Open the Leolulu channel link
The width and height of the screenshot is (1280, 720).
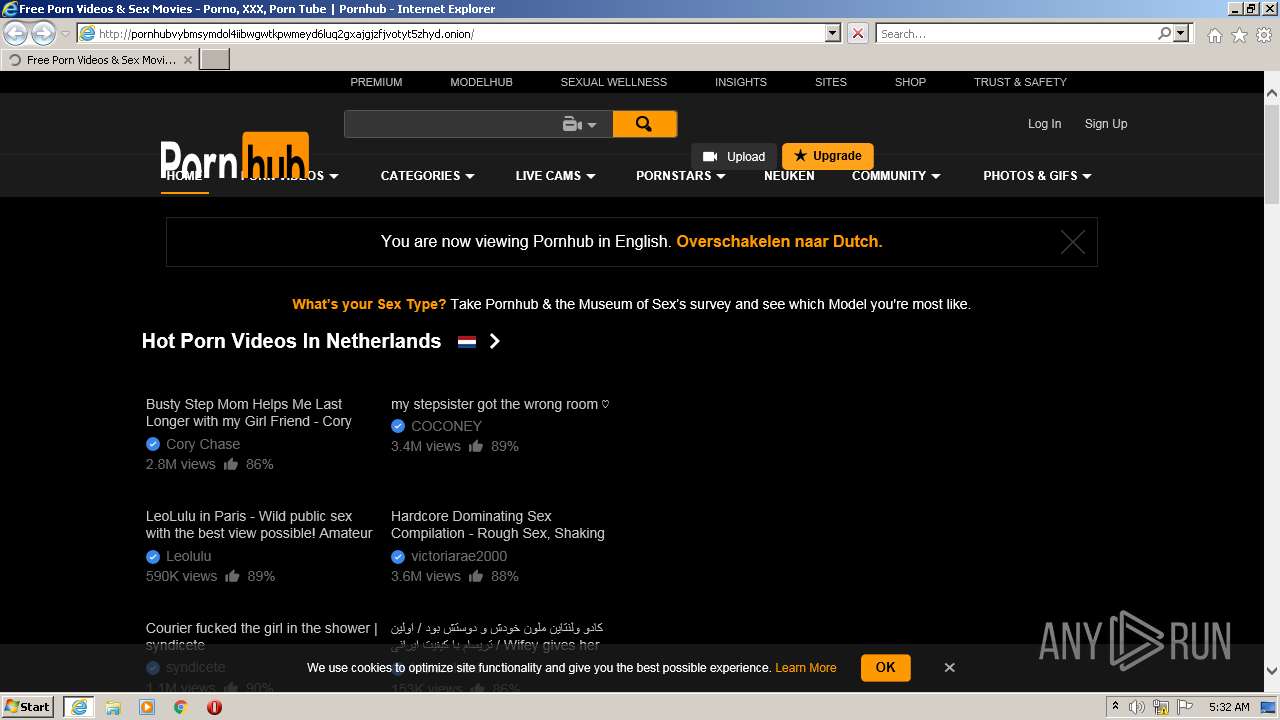(x=188, y=556)
